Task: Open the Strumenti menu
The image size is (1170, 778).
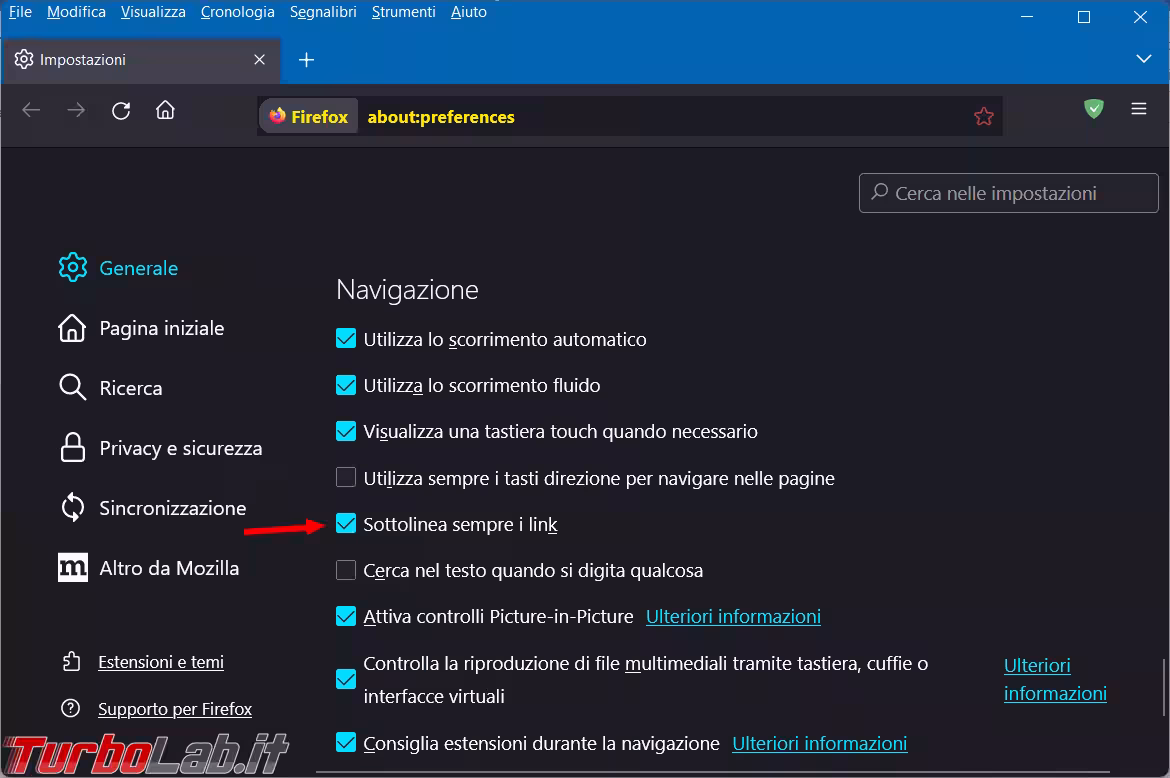Action: click(403, 12)
